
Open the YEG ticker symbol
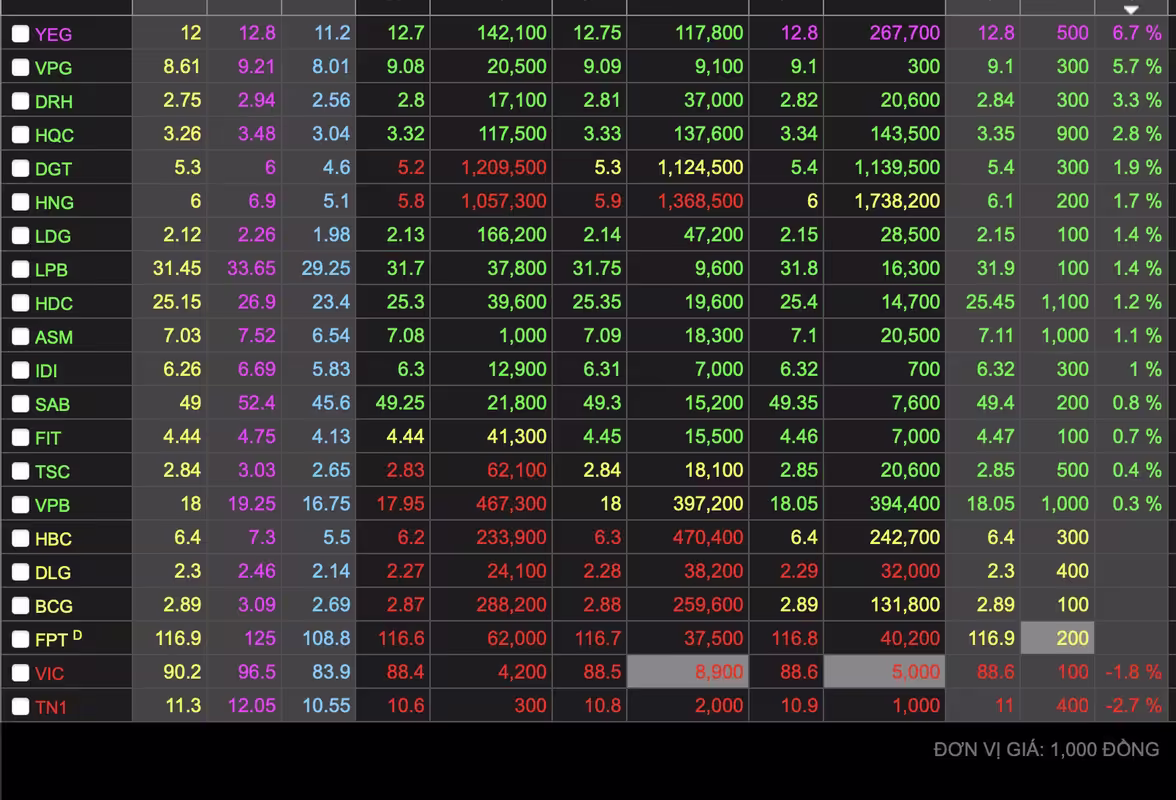coord(53,34)
